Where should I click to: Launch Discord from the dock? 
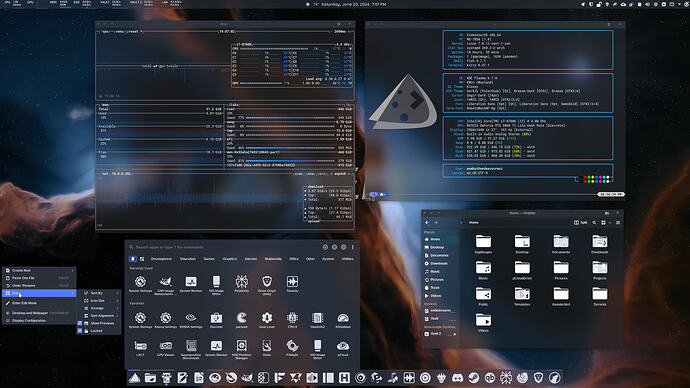click(x=458, y=377)
